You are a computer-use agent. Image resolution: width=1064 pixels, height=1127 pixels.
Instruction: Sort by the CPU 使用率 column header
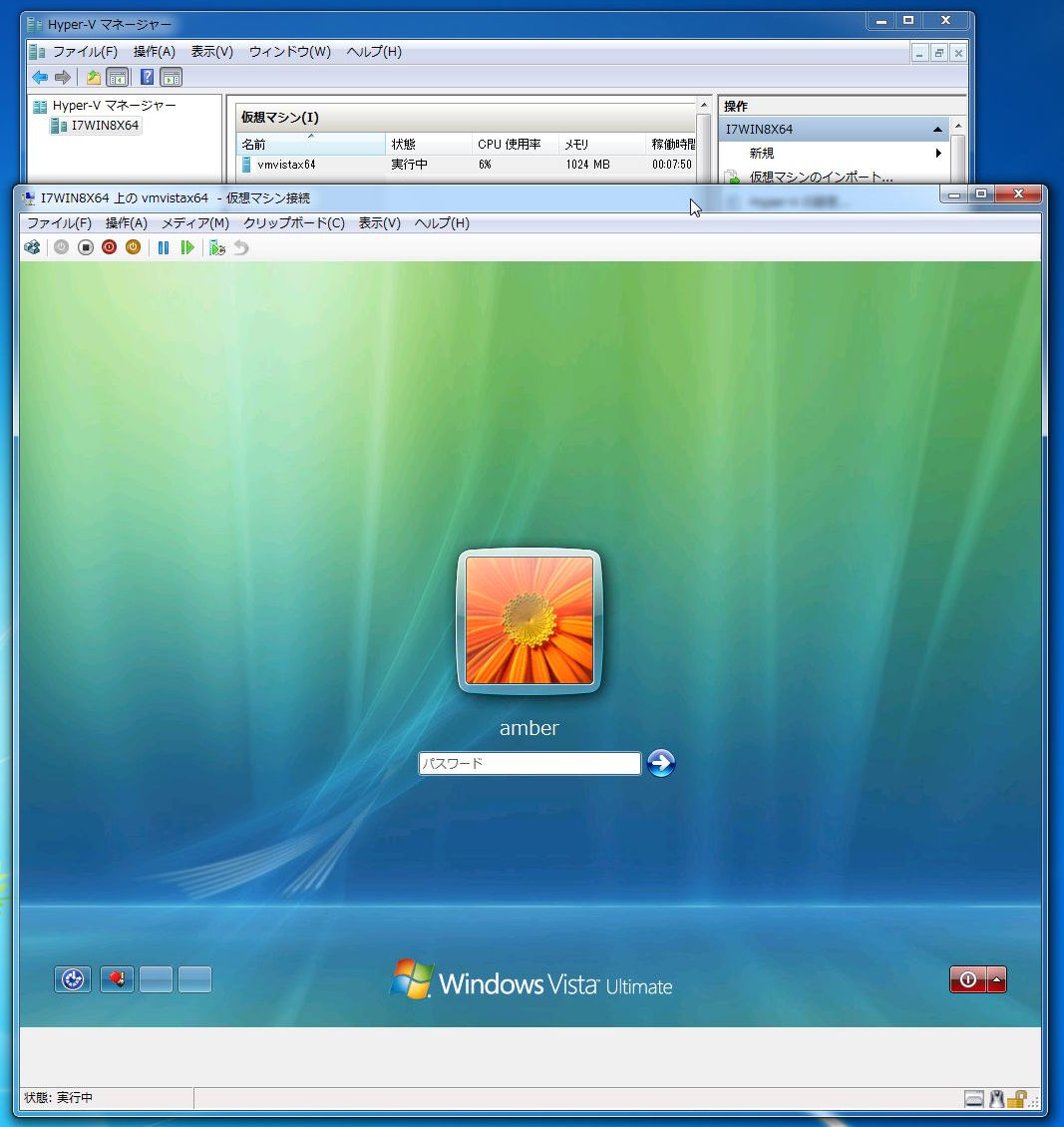click(x=516, y=145)
